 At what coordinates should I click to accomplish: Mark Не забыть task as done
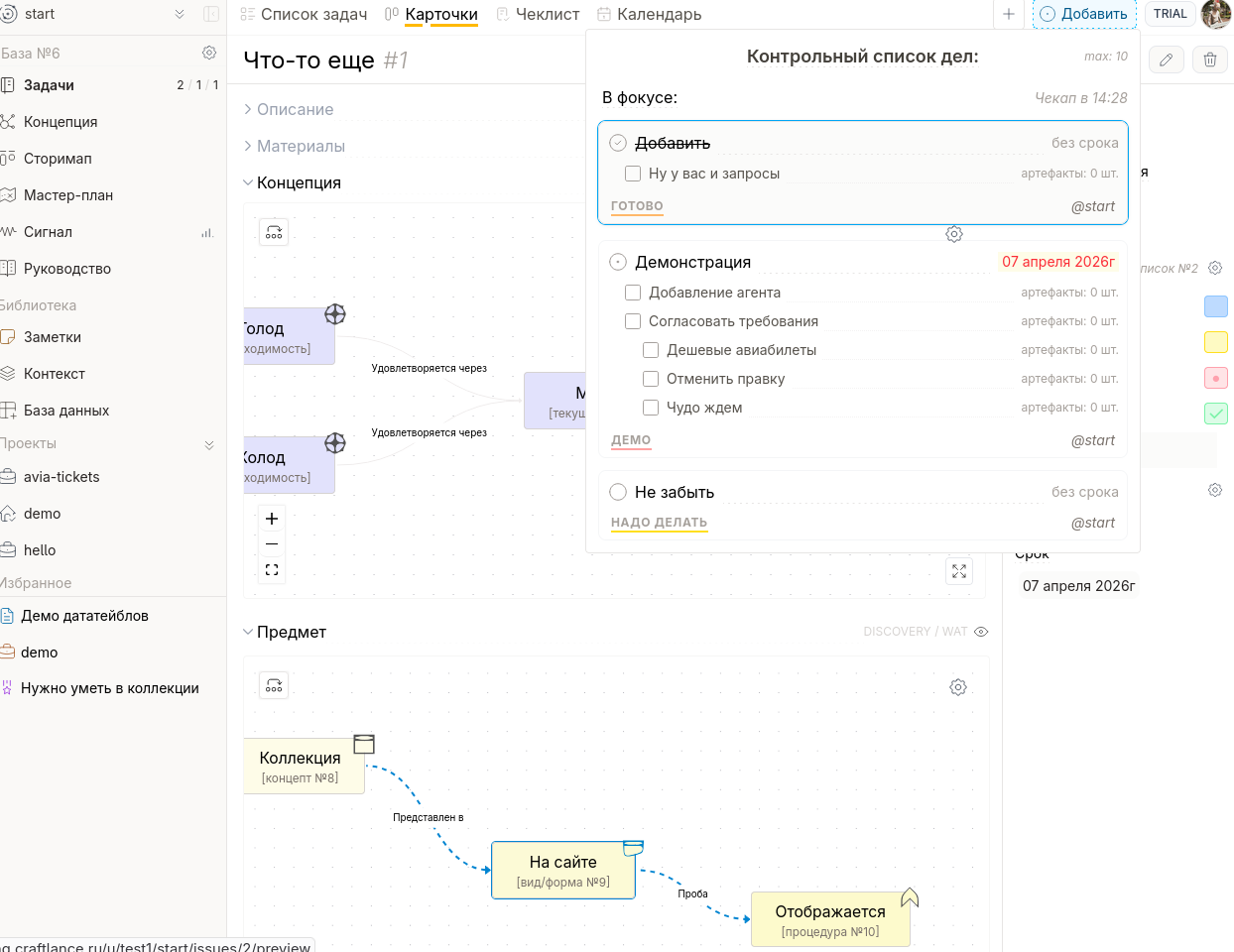pyautogui.click(x=618, y=492)
